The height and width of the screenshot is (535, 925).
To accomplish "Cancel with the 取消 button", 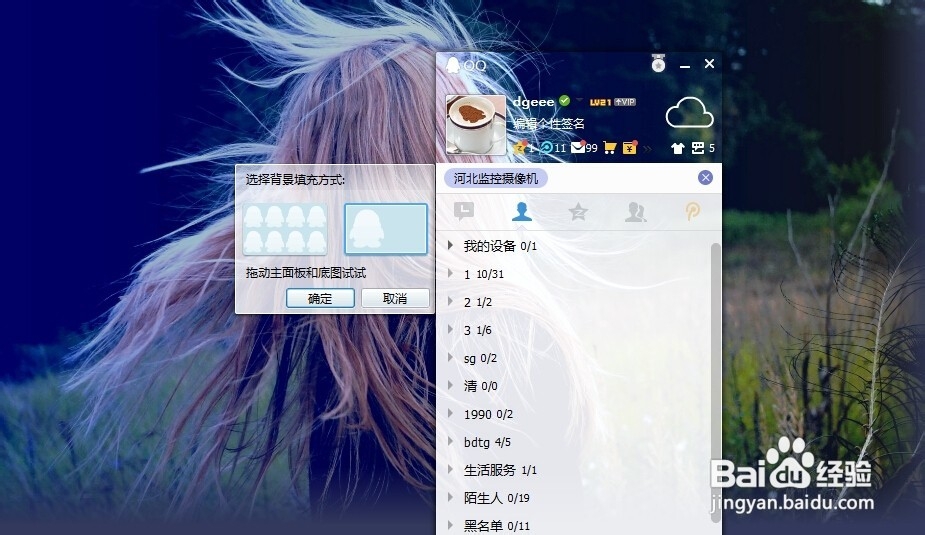I will click(x=395, y=298).
